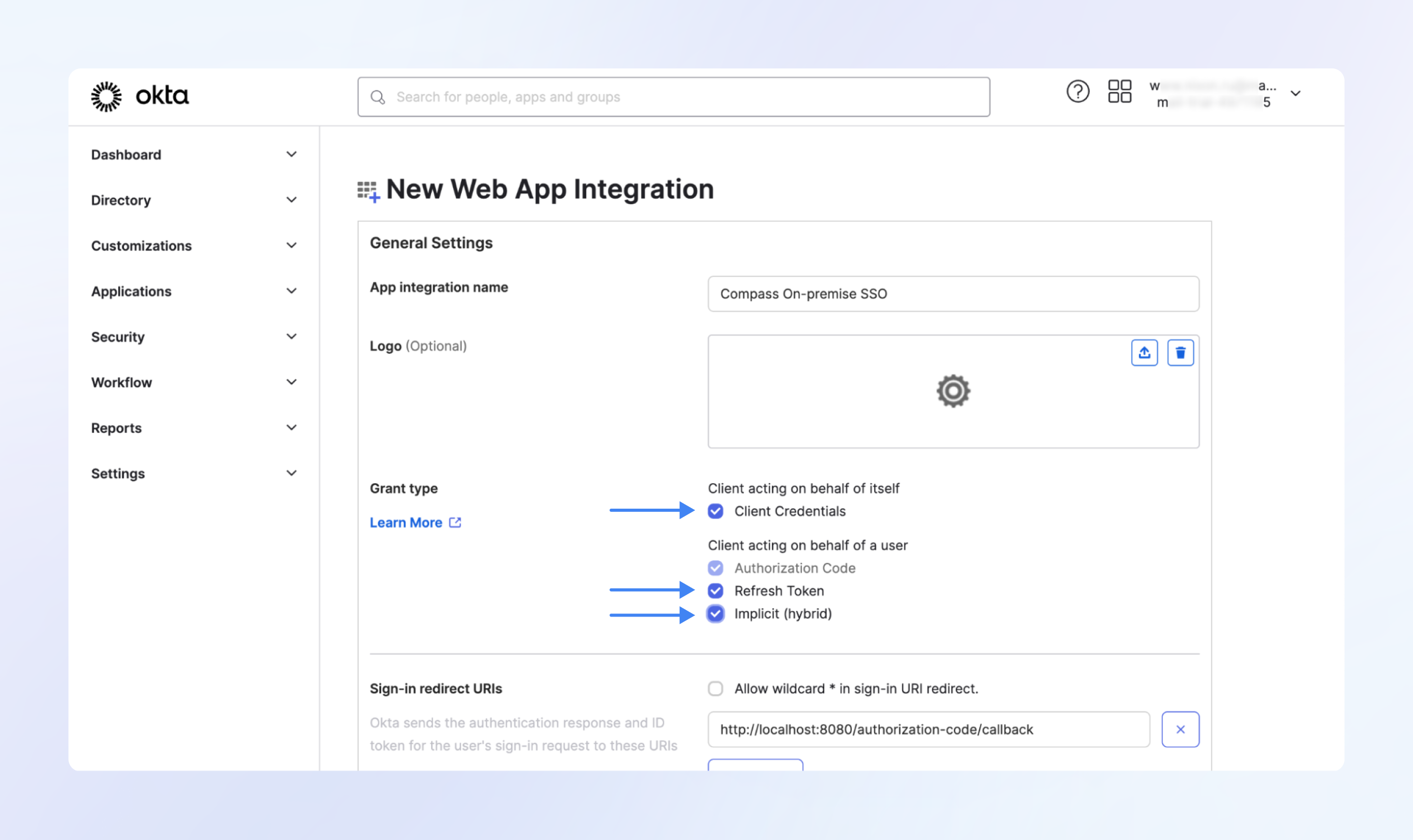This screenshot has height=840, width=1413.
Task: Select Directory in the sidebar
Action: (121, 200)
